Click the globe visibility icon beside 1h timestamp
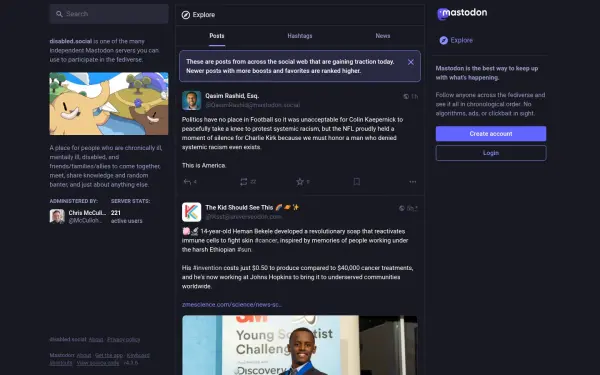This screenshot has height=375, width=600. [406, 96]
